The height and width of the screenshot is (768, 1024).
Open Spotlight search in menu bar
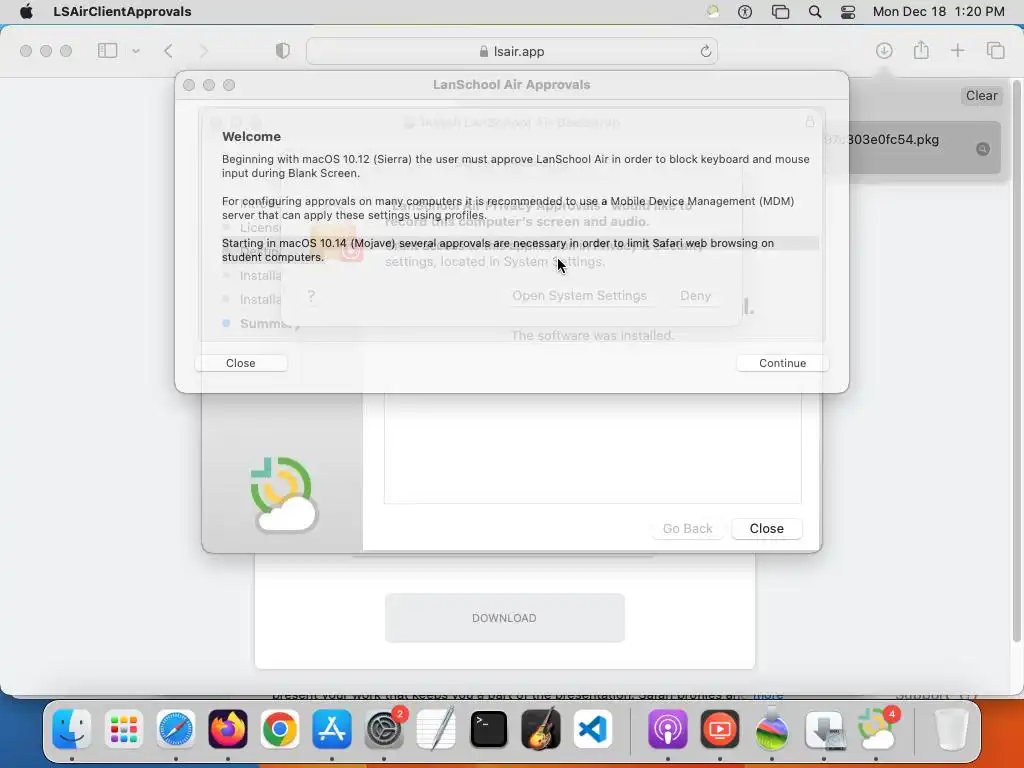814,12
